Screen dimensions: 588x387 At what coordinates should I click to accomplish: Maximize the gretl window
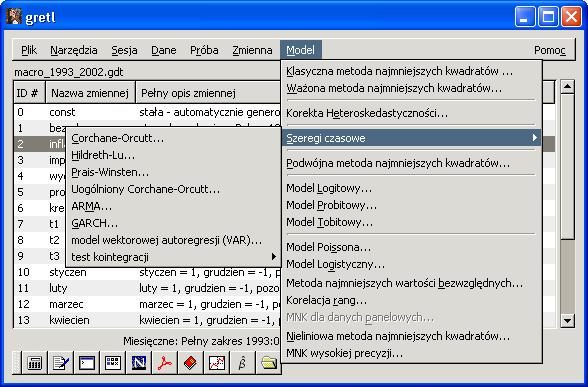pos(548,17)
